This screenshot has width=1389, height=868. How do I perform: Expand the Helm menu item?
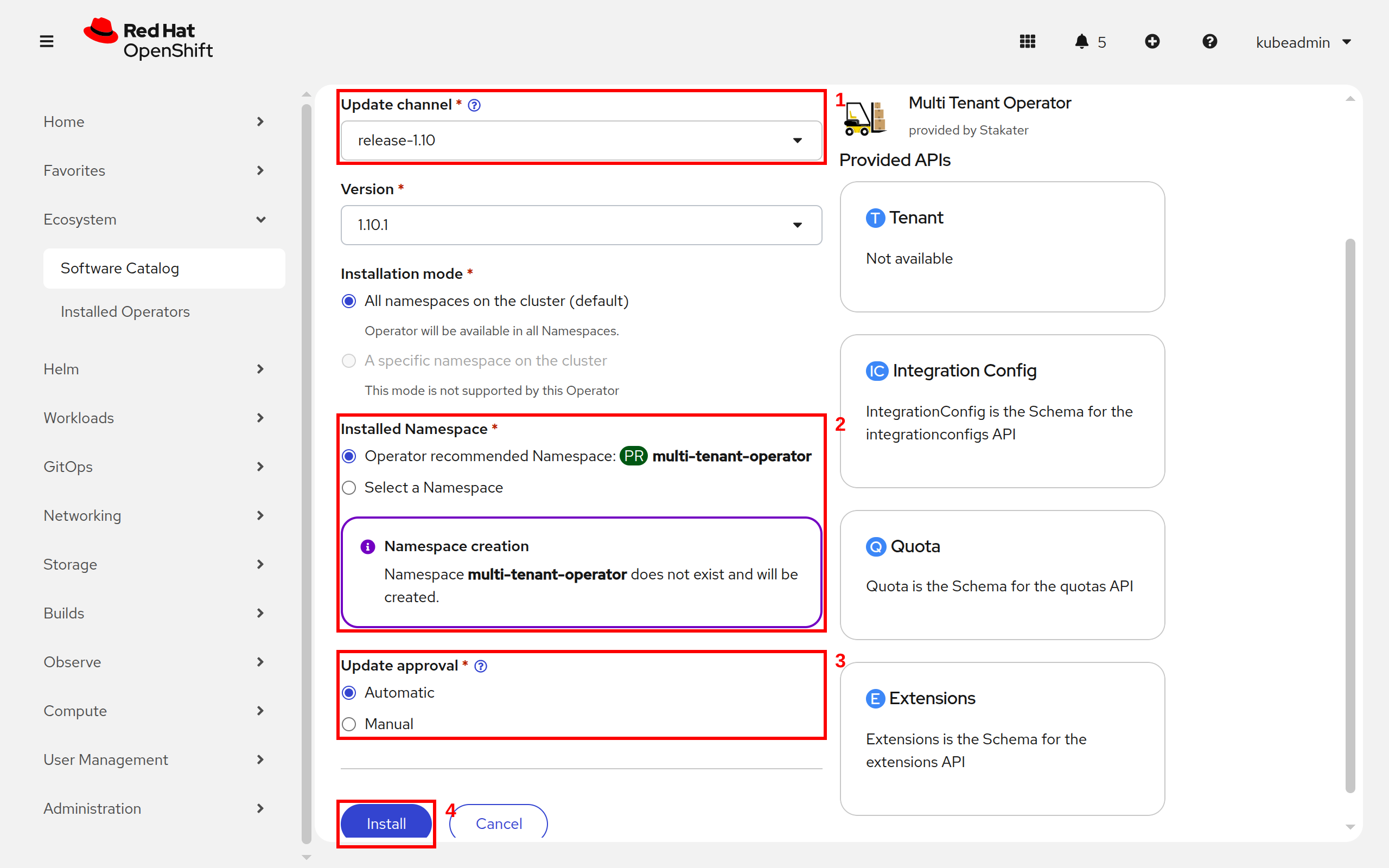click(155, 369)
